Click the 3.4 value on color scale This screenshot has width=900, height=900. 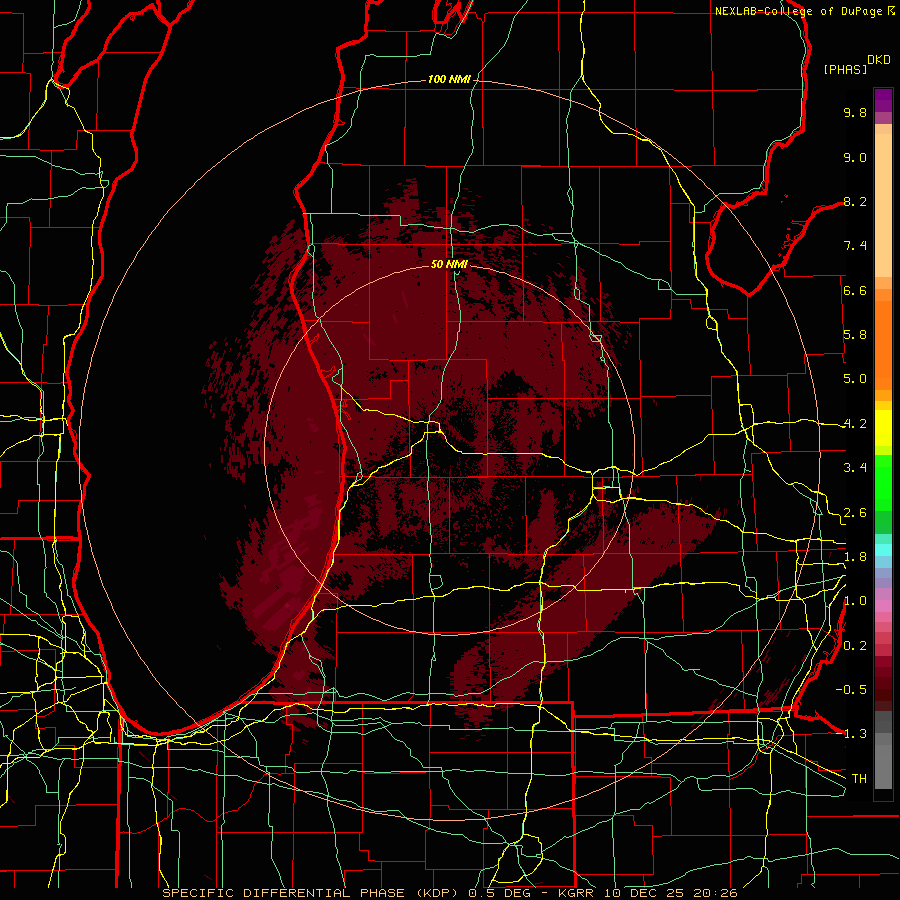(x=855, y=468)
